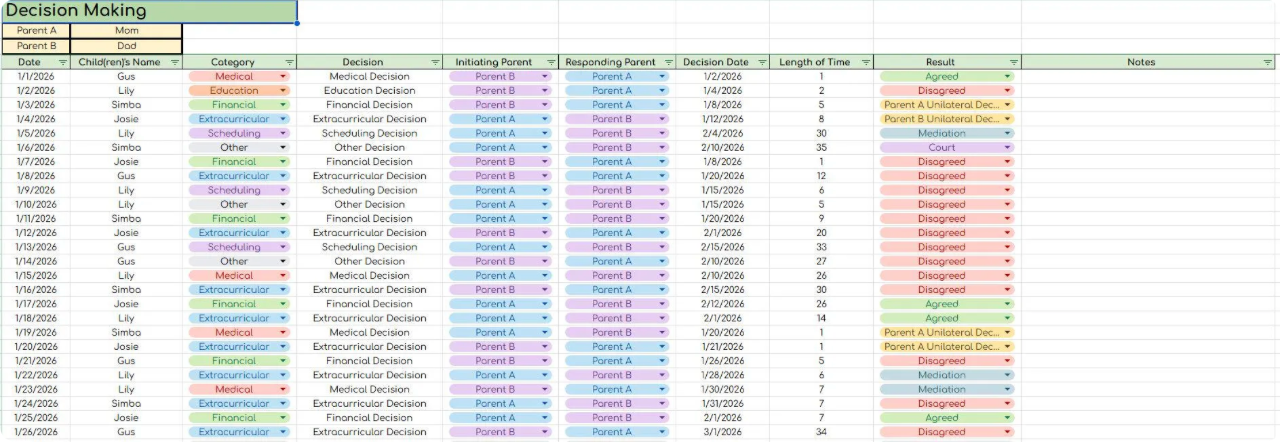
Task: Click the 'Child(ren)'s Name' column header text
Action: click(x=119, y=62)
